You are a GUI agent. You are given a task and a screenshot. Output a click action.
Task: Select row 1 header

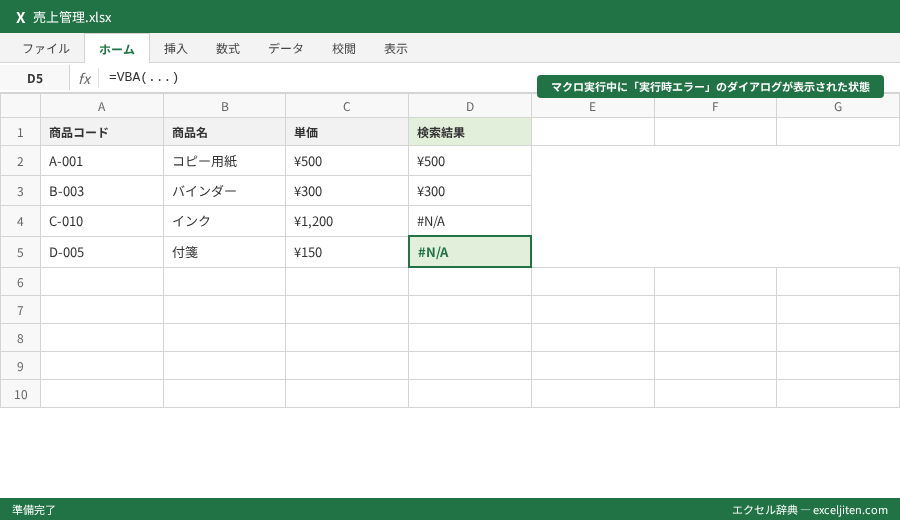click(x=20, y=132)
